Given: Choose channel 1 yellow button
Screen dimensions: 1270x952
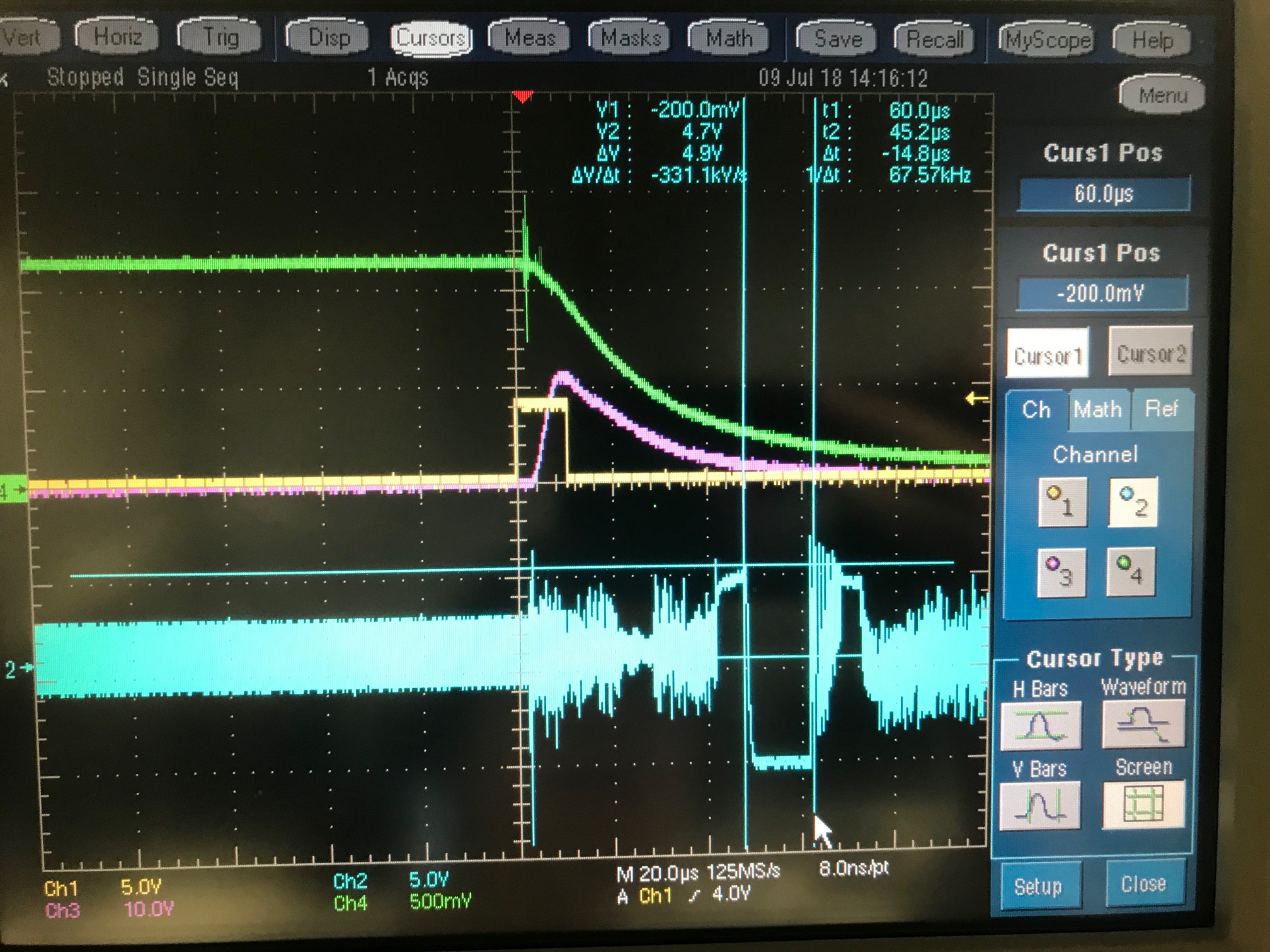Looking at the screenshot, I should pos(1062,502).
